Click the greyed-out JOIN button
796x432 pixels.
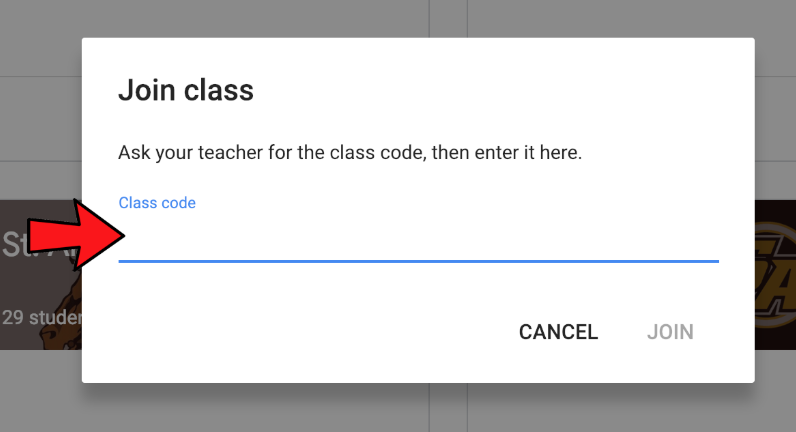point(670,332)
